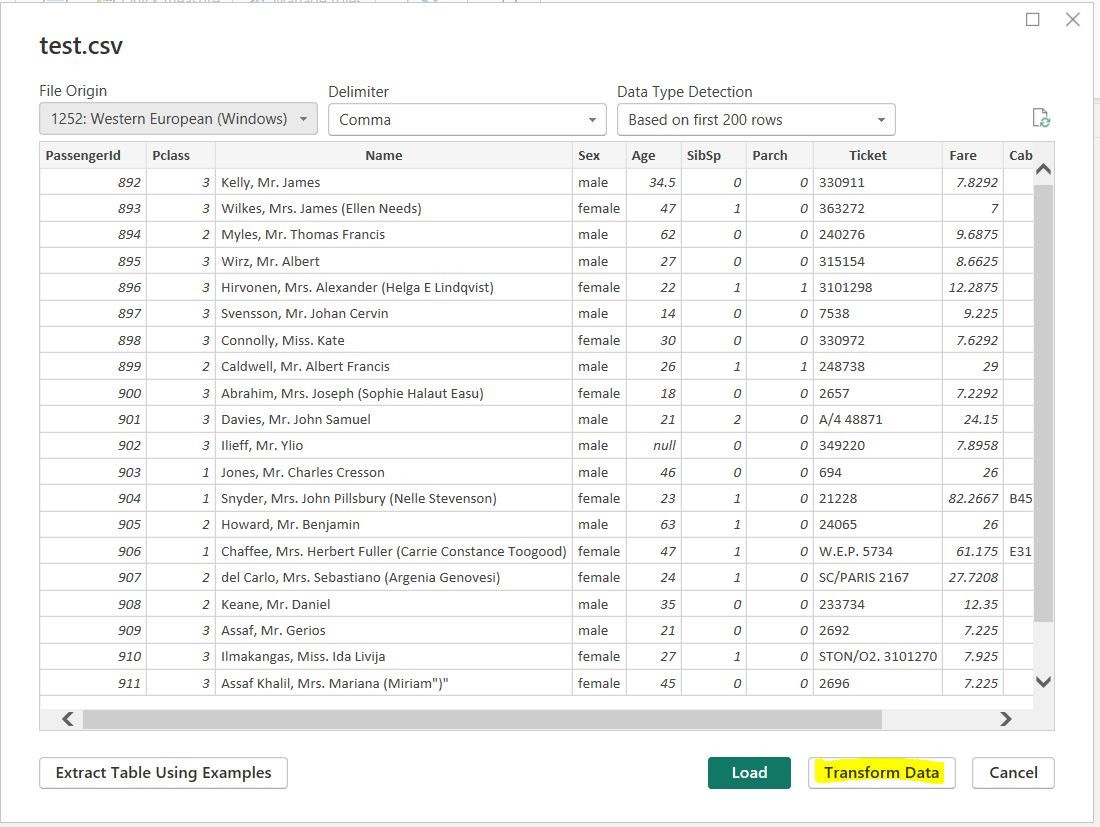Click the Delimiter dropdown arrow
This screenshot has width=1100, height=827.
pos(594,118)
